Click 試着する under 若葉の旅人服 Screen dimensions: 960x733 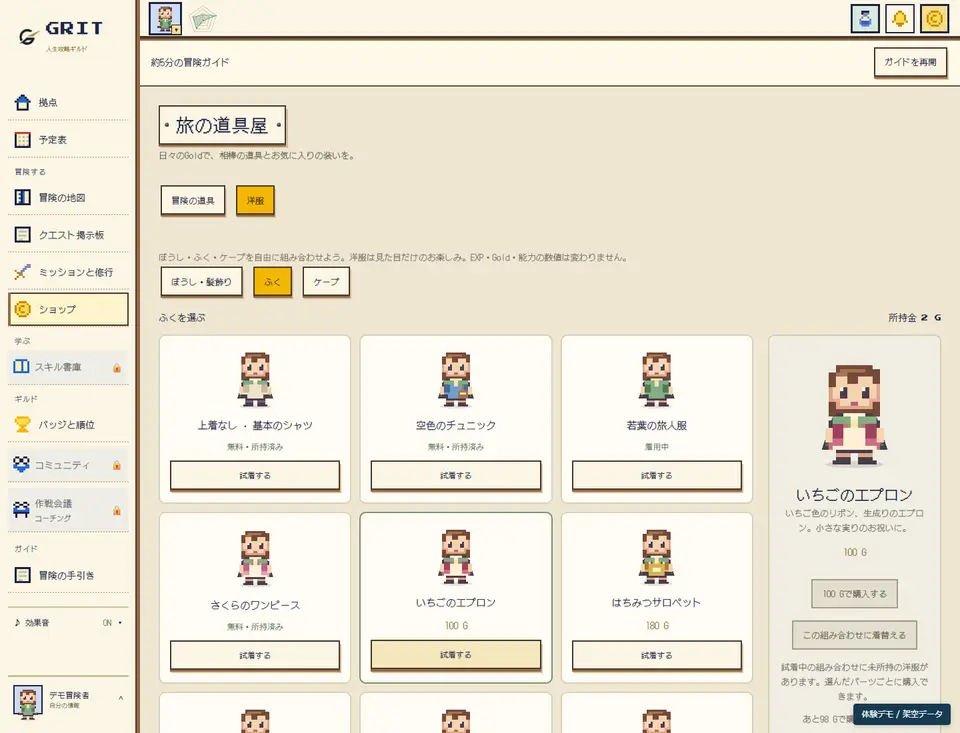pos(656,475)
